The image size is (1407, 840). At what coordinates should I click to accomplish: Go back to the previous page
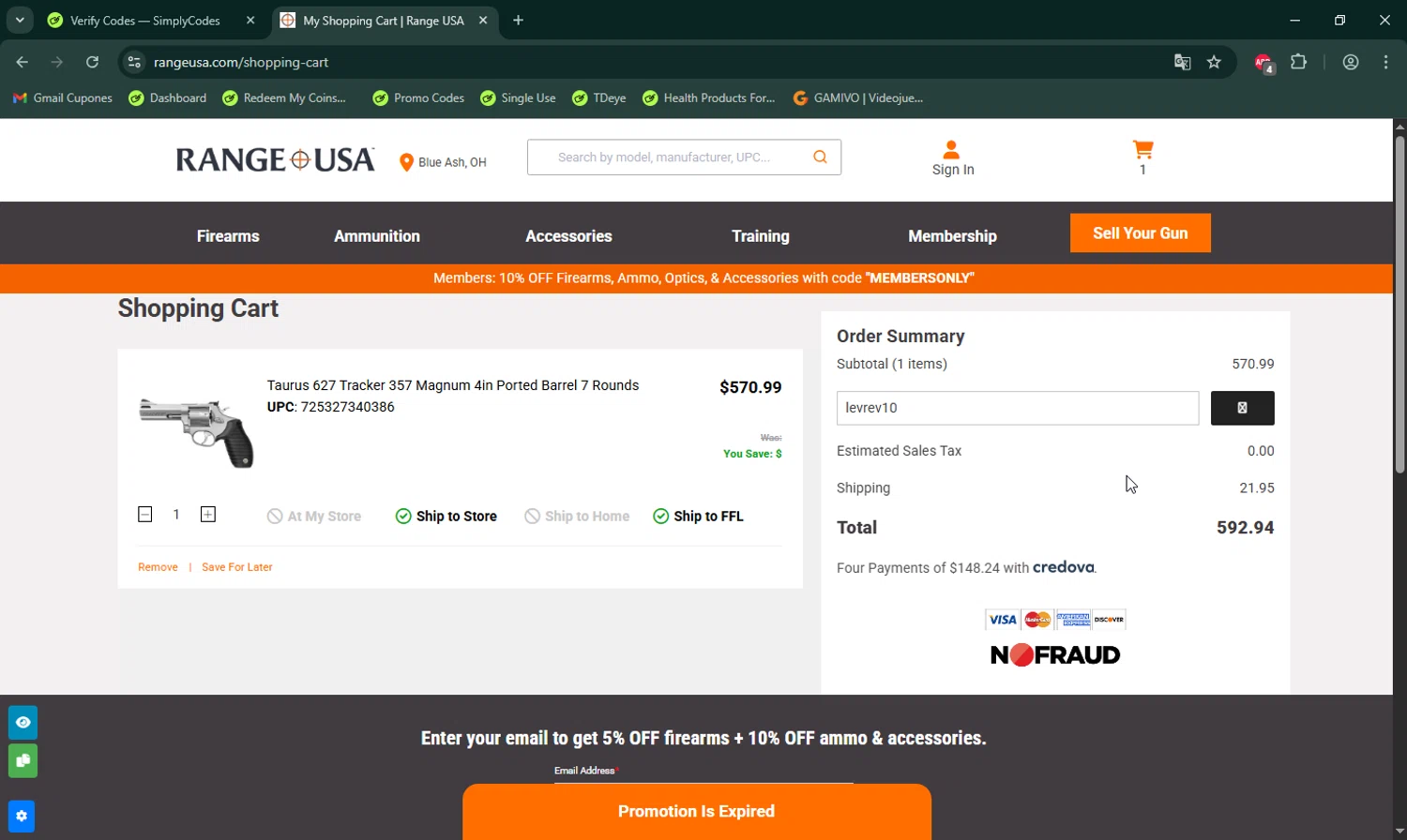(23, 62)
